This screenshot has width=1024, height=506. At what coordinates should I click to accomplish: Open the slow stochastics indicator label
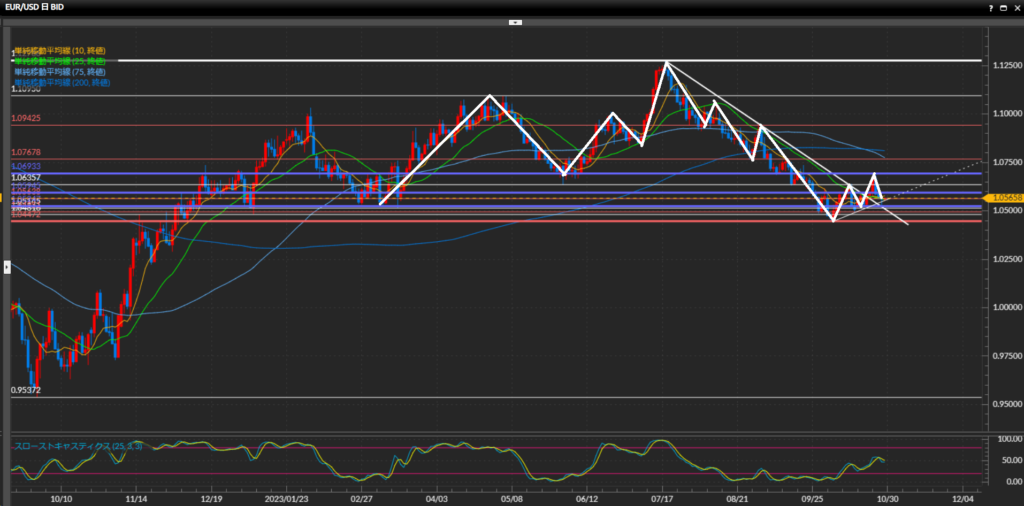click(77, 446)
